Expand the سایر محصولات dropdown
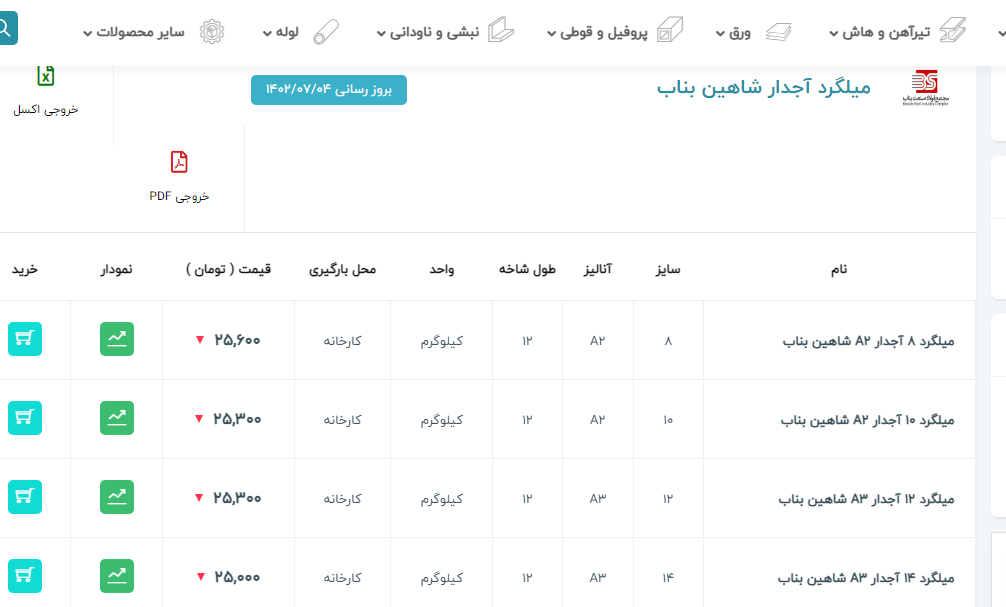 click(155, 32)
